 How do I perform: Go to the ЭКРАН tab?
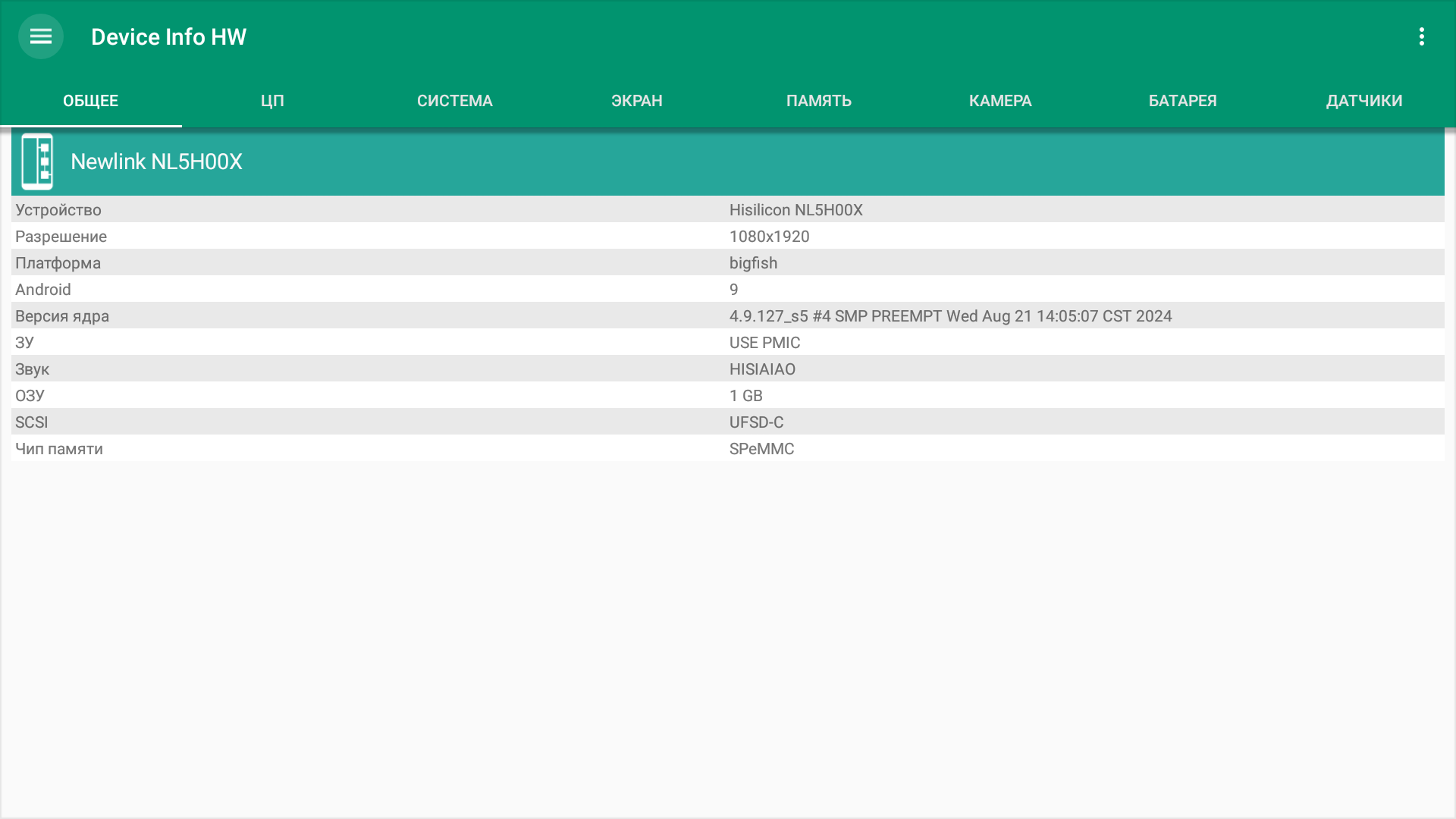[636, 101]
